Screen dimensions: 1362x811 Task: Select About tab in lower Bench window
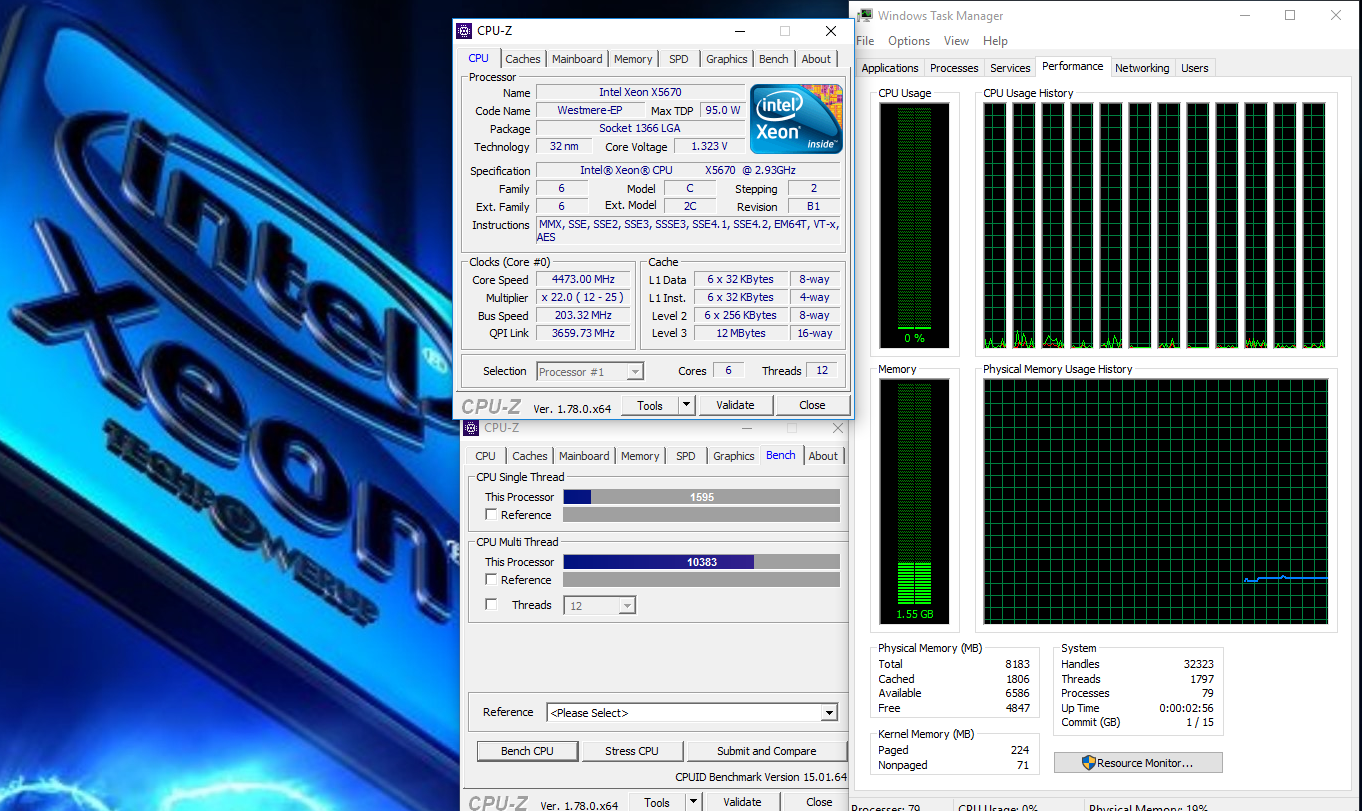click(823, 456)
